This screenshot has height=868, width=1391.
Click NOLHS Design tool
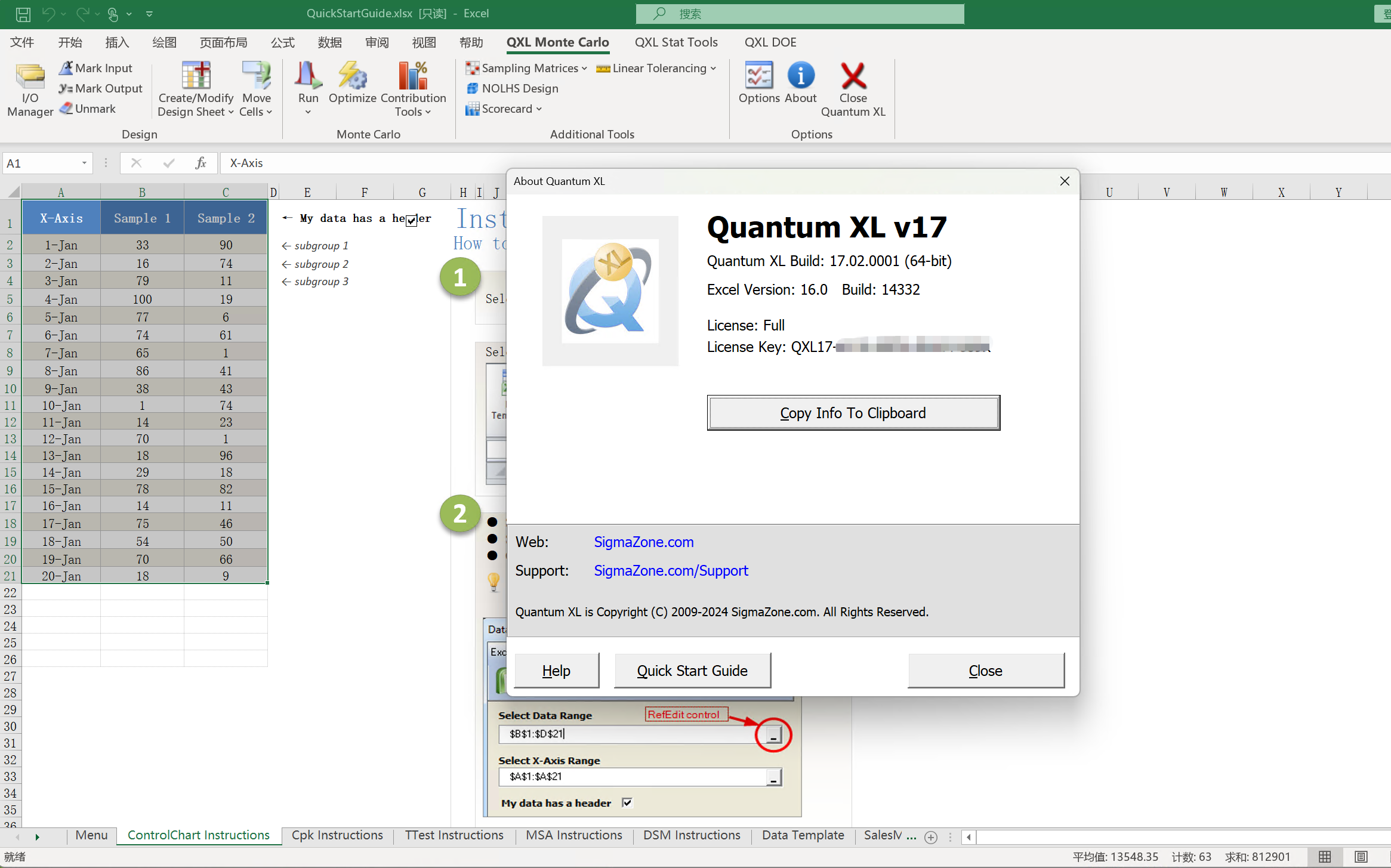point(512,88)
